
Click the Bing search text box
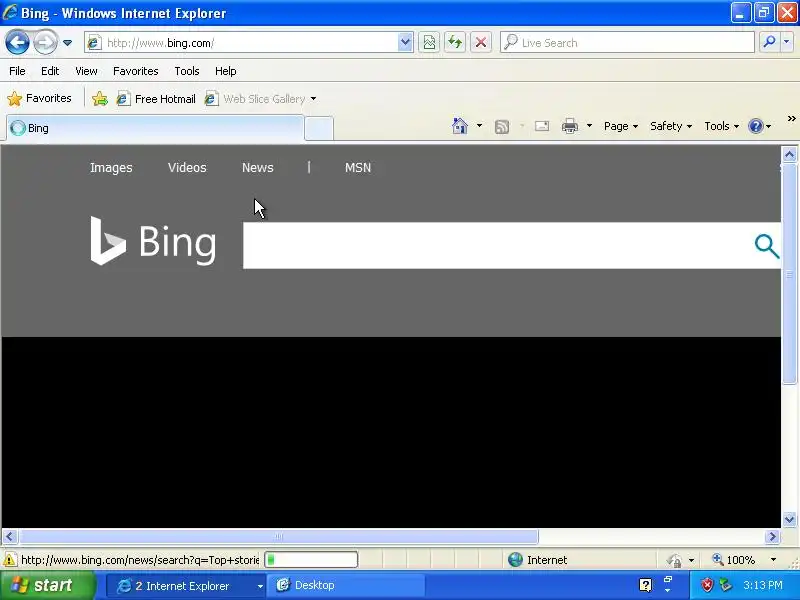point(495,245)
